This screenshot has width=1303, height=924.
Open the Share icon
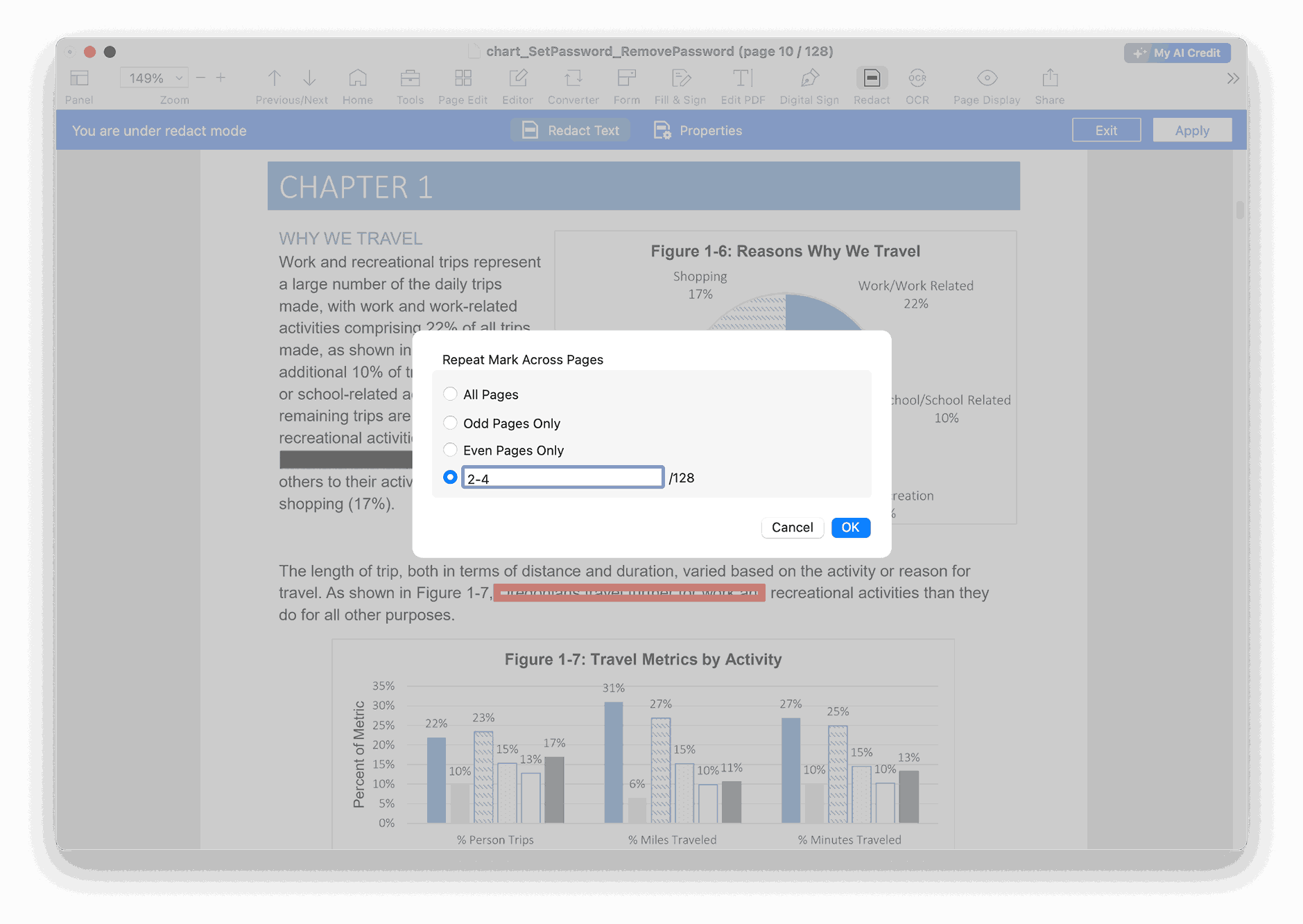[x=1050, y=78]
